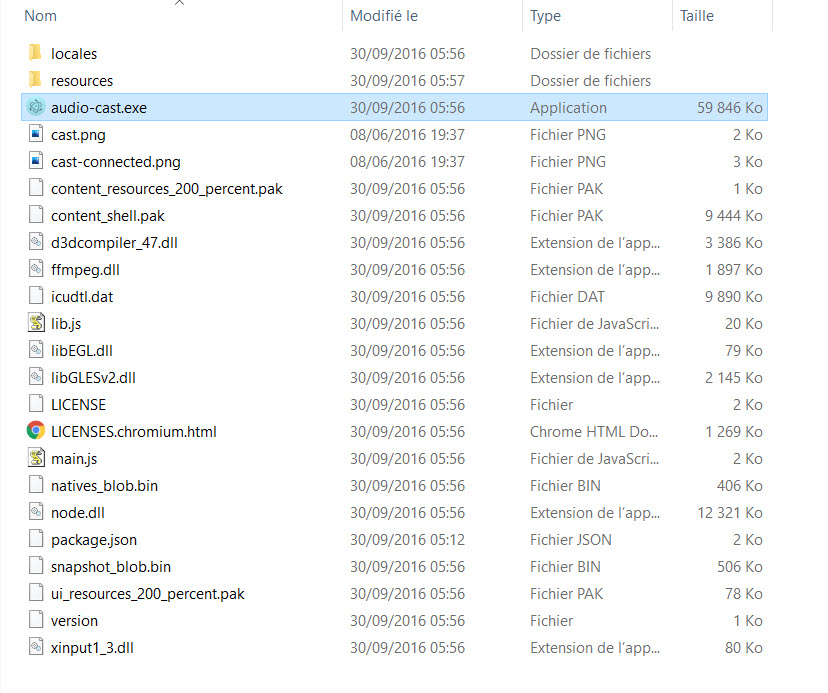Screen dimensions: 828x693
Task: Select the icudtl.dat file name
Action: click(x=82, y=297)
